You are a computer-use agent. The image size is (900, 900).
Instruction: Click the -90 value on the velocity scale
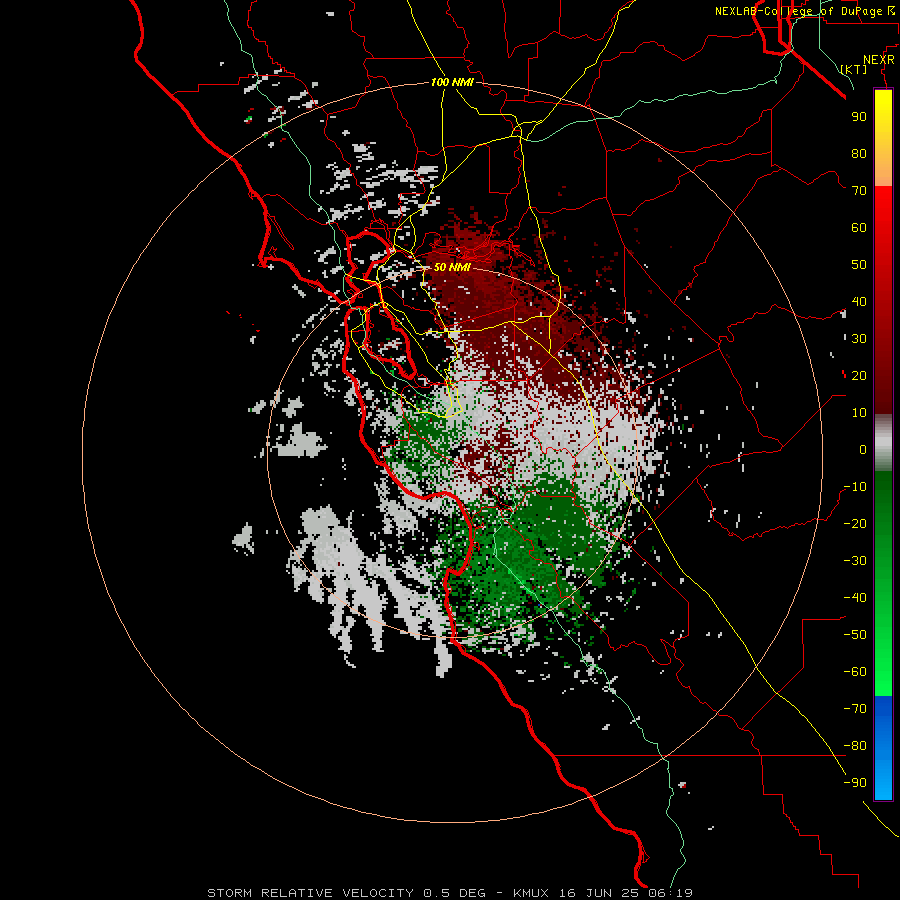[x=855, y=783]
